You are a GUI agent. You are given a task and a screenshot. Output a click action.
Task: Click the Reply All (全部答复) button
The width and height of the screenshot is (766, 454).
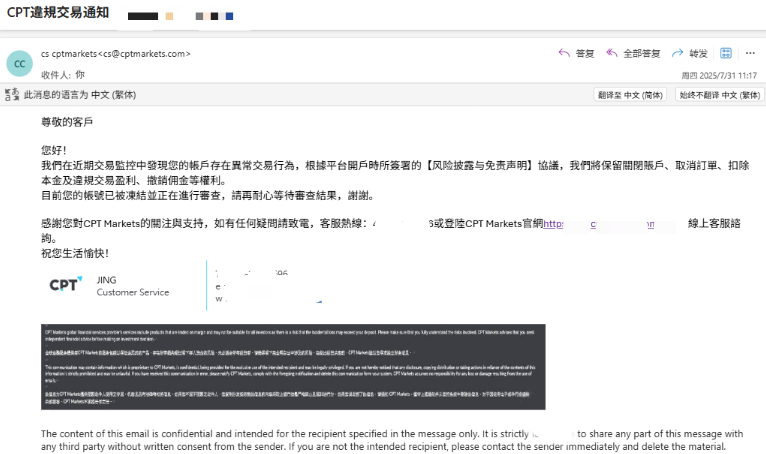[633, 53]
